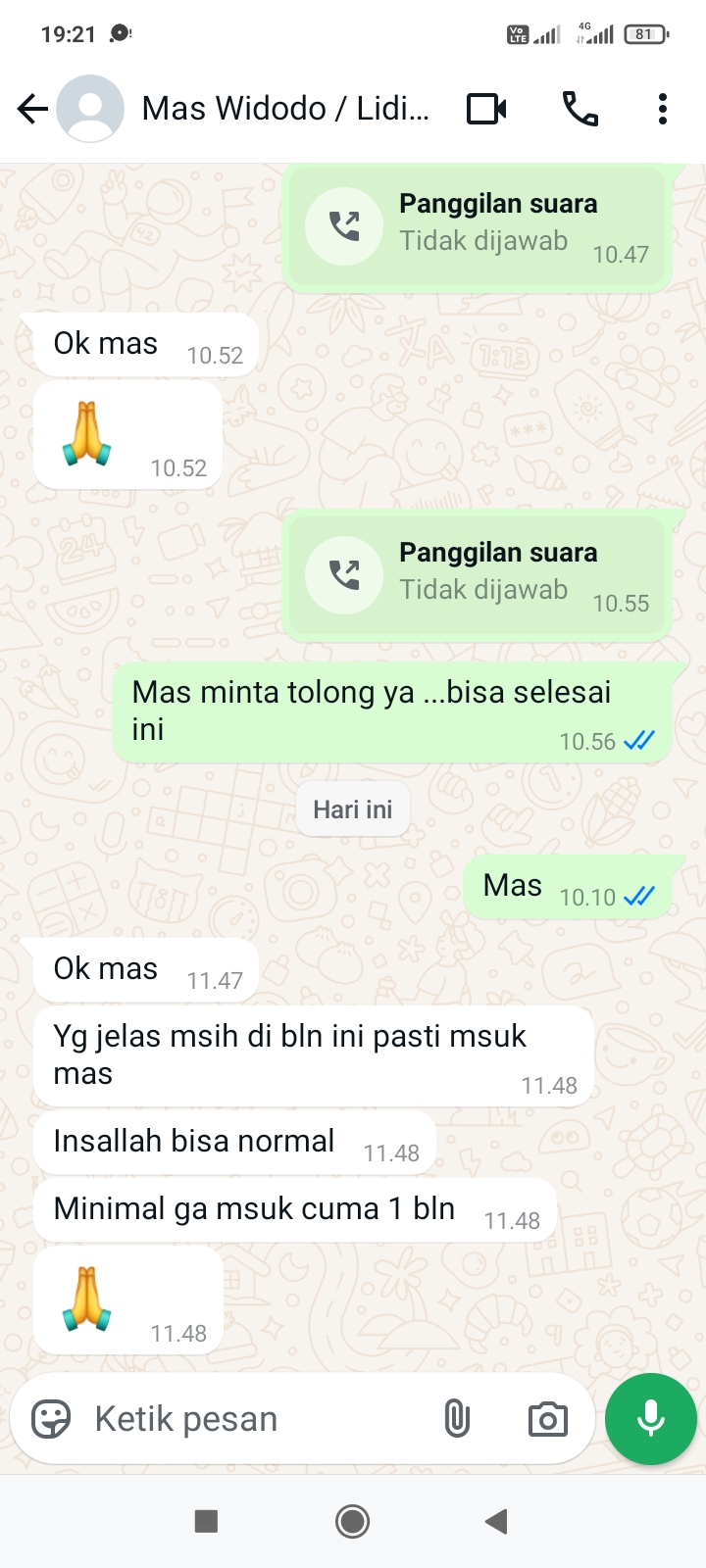Tap Android recent apps square button

point(206,1521)
